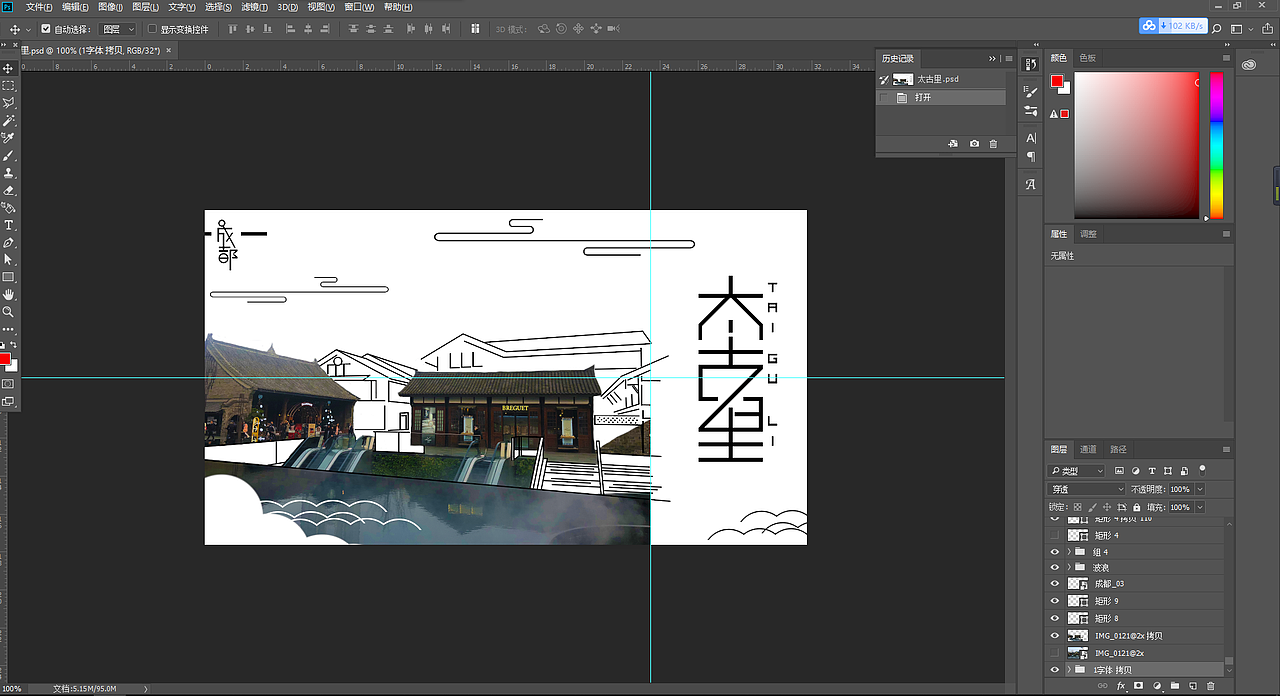Viewport: 1280px width, 696px height.
Task: Open the 滤镜 Filter menu
Action: (x=254, y=7)
